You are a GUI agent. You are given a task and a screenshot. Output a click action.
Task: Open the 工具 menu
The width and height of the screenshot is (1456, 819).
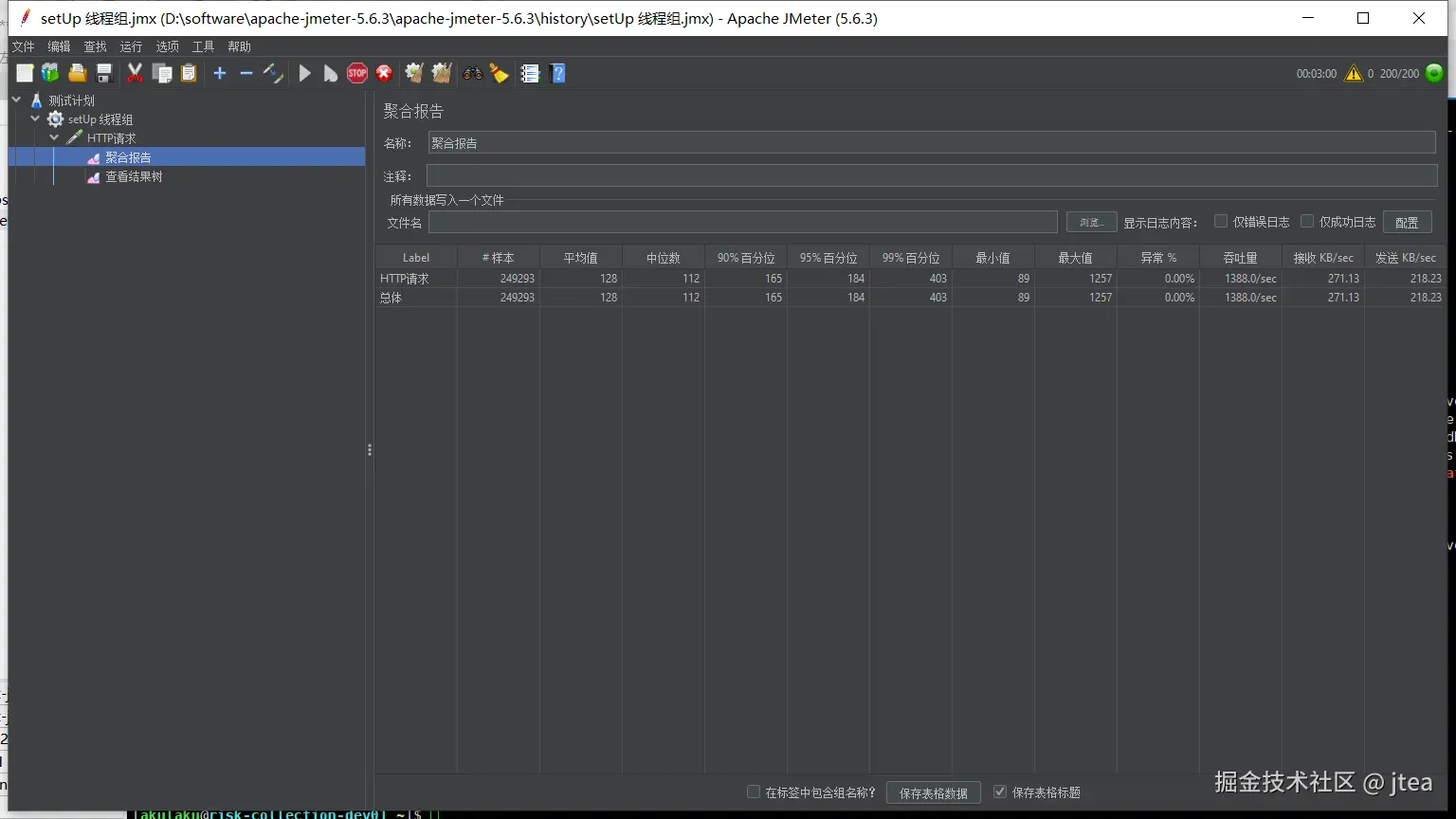(203, 46)
